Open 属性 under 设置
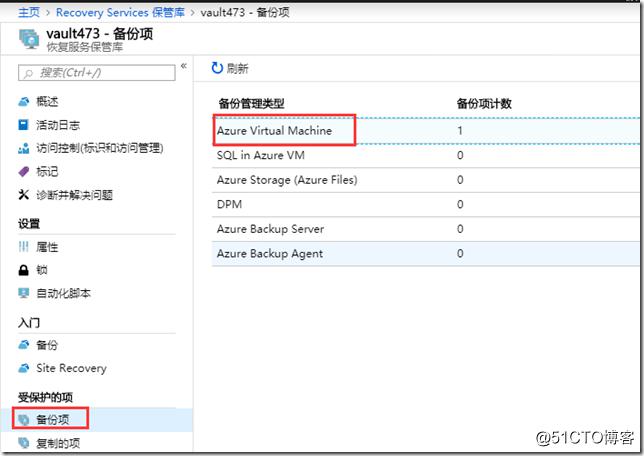The height and width of the screenshot is (456, 644). tap(47, 247)
